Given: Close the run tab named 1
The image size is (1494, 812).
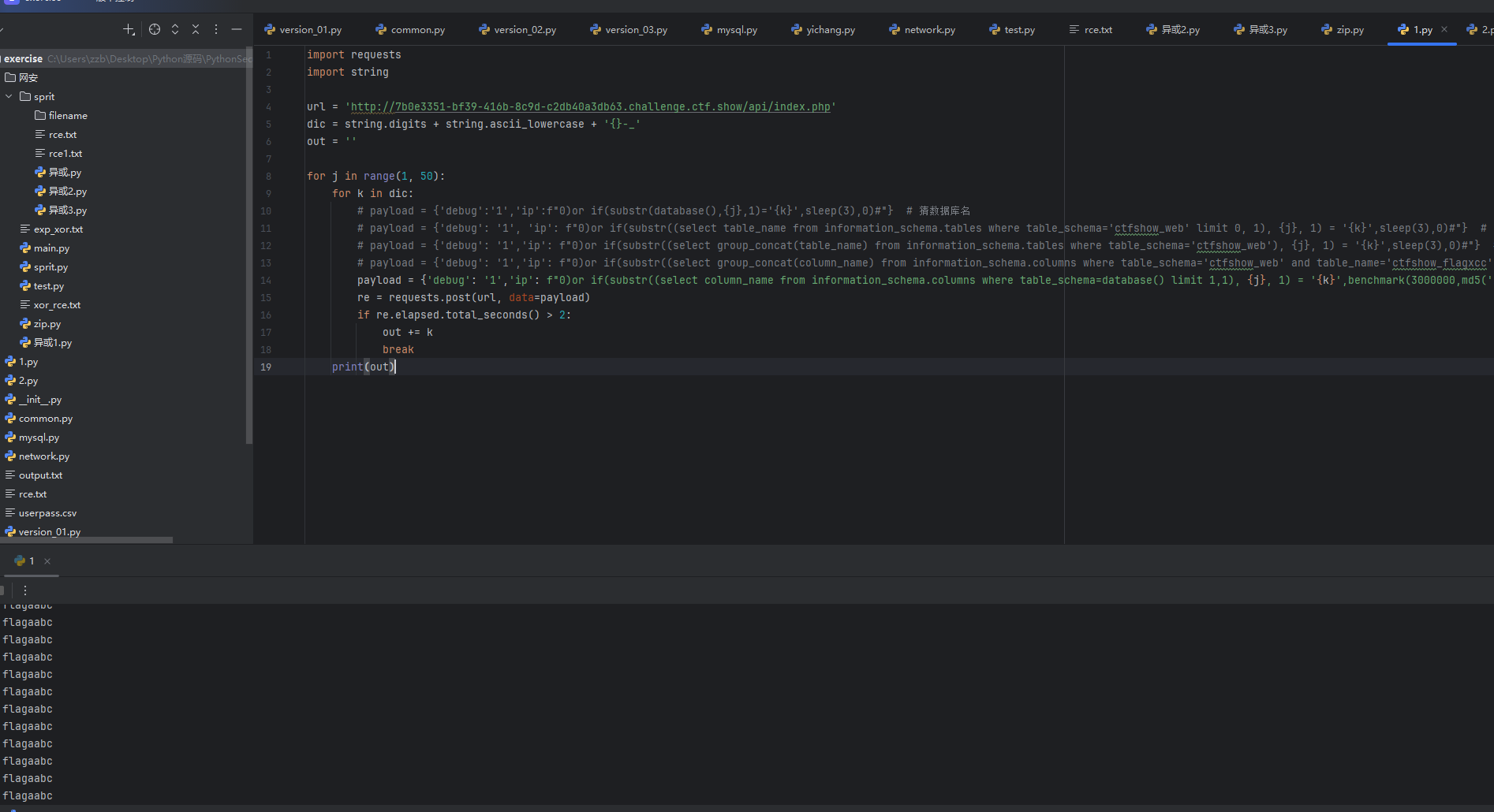Looking at the screenshot, I should coord(47,561).
